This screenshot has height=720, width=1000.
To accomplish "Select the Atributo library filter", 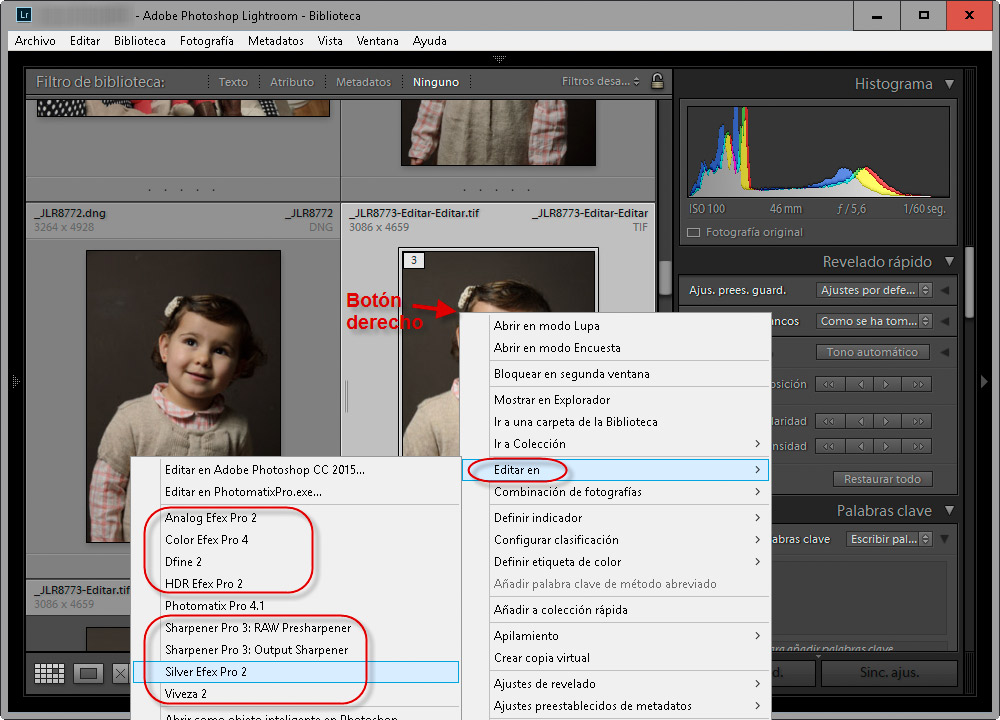I will click(x=291, y=82).
